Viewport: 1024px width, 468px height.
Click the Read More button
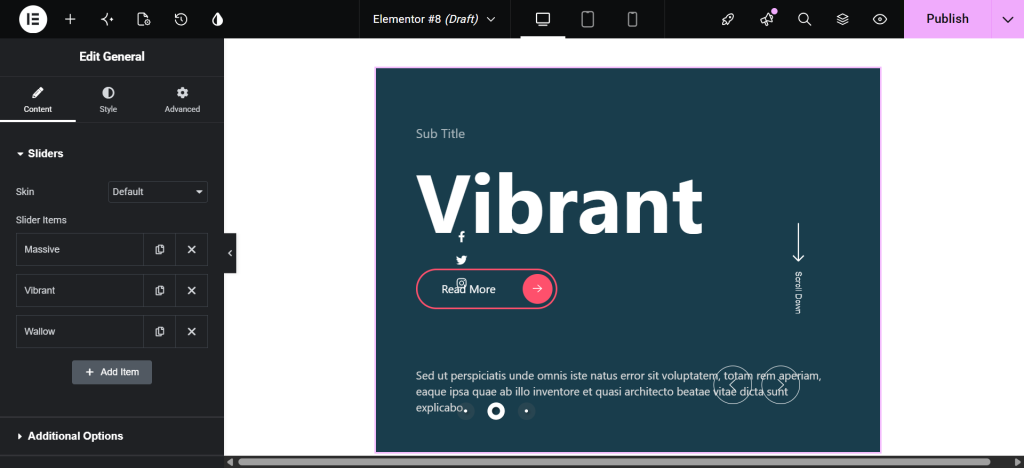[487, 289]
